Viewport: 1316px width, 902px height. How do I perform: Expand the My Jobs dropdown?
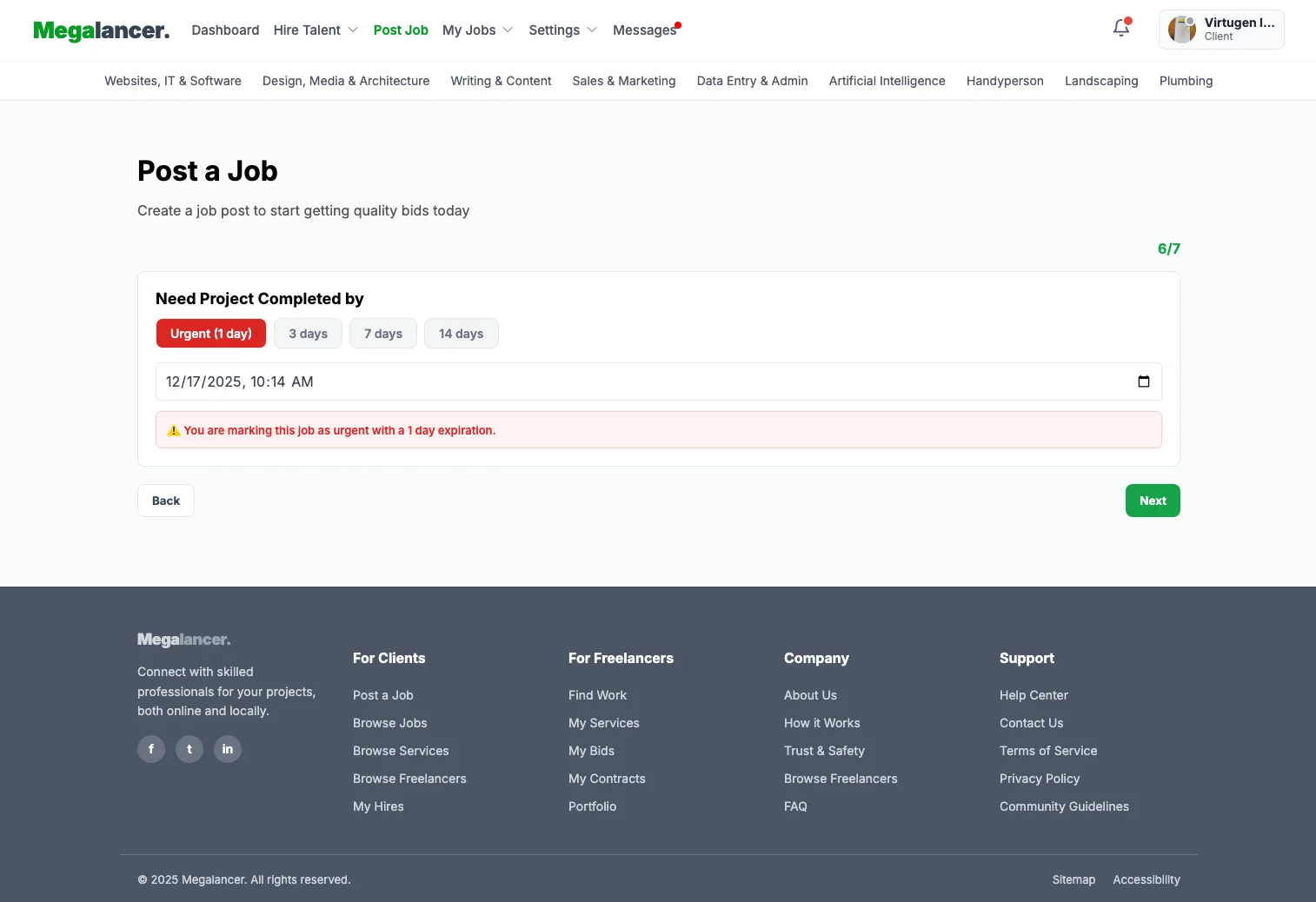[477, 30]
